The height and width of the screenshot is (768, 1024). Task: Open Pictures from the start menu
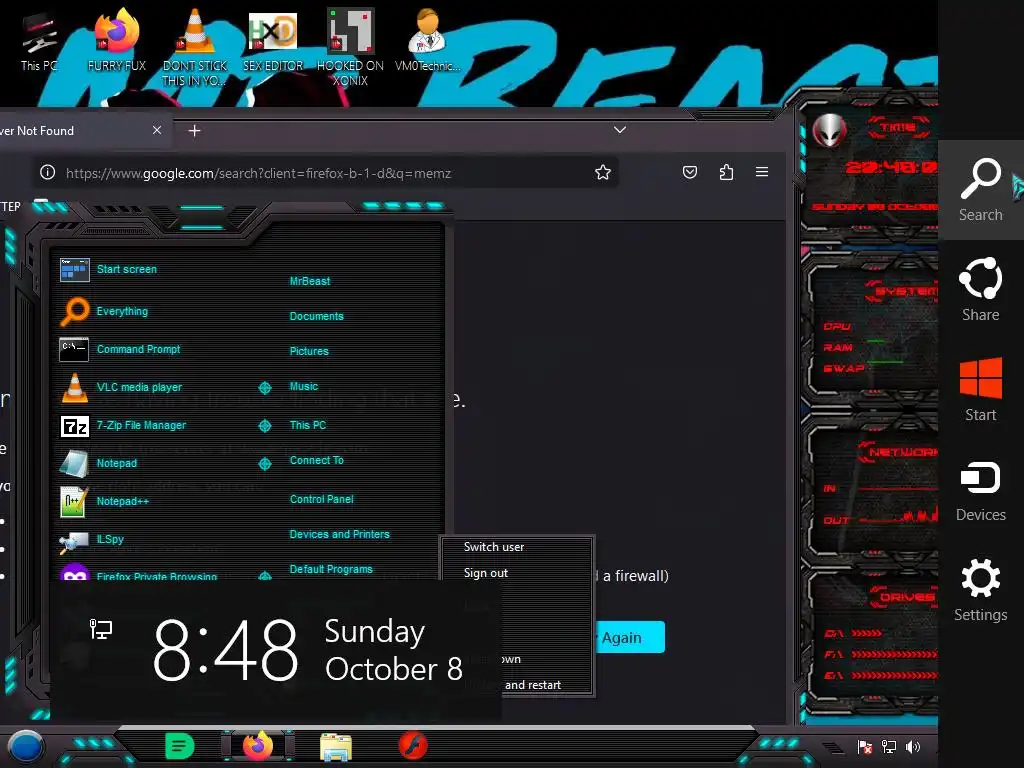click(x=309, y=351)
